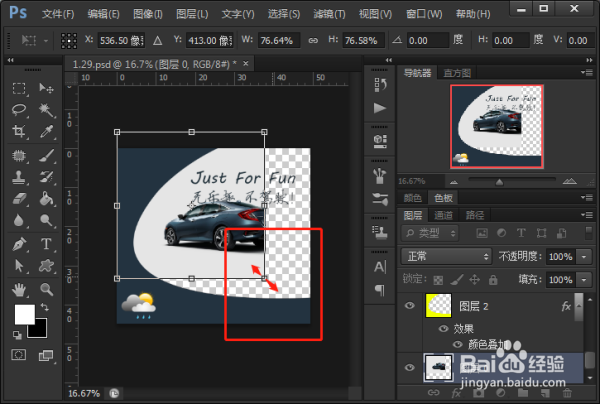The height and width of the screenshot is (404, 600).
Task: Click the W width percentage field
Action: click(x=279, y=41)
